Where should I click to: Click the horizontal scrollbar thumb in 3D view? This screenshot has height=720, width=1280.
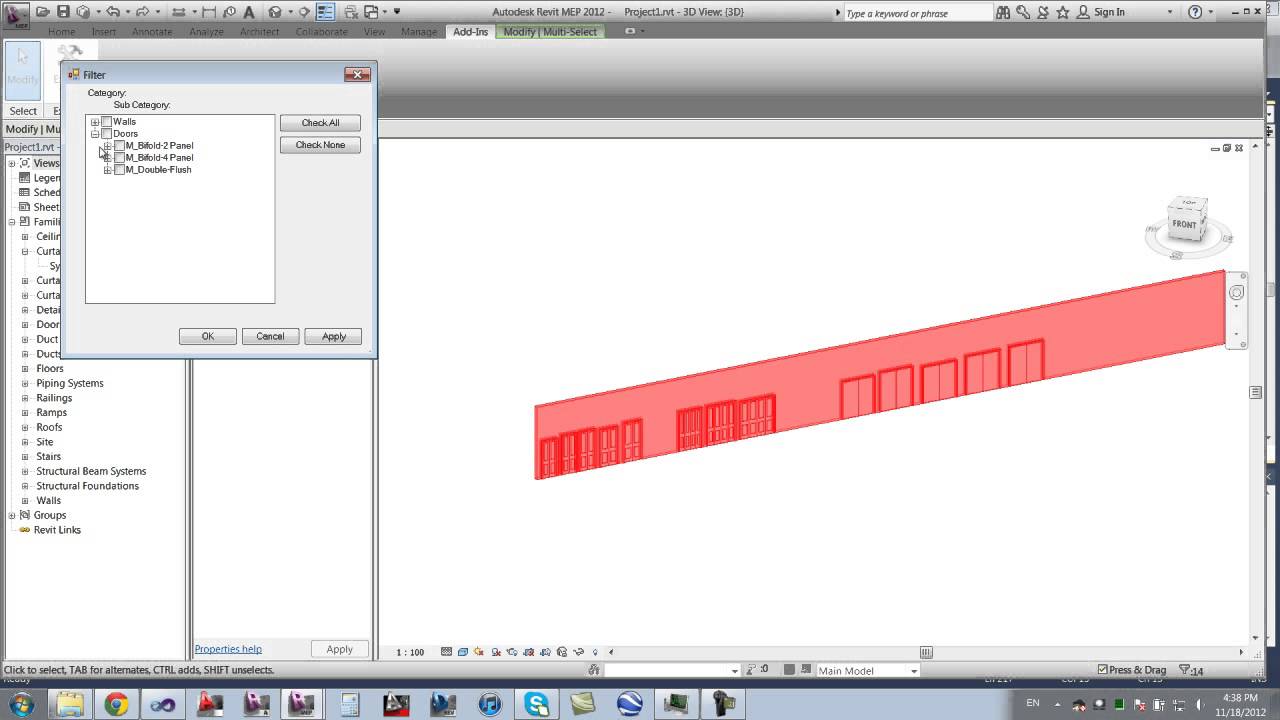pyautogui.click(x=926, y=652)
